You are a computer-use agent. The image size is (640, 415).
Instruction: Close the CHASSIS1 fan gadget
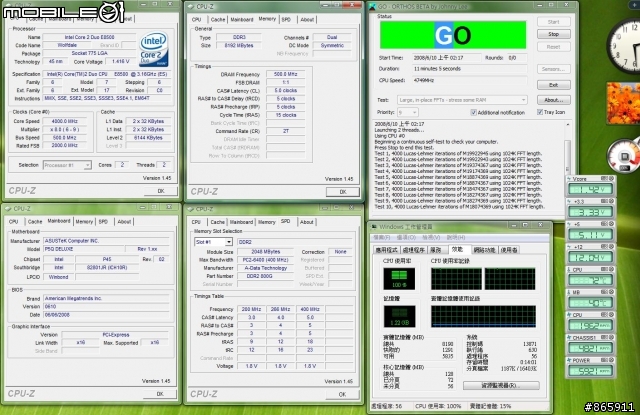(611, 337)
